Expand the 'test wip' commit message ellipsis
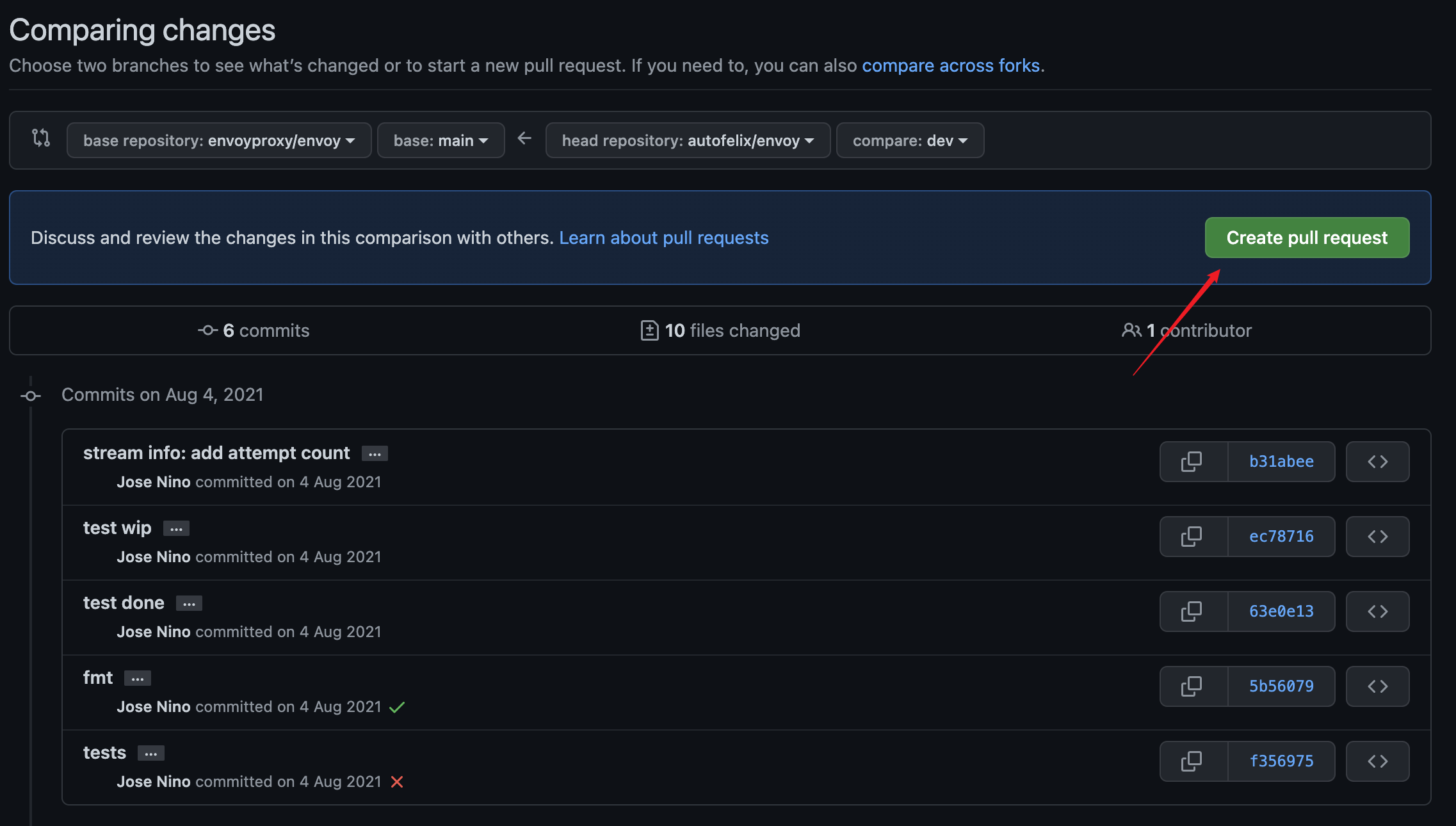The image size is (1456, 826). click(176, 529)
